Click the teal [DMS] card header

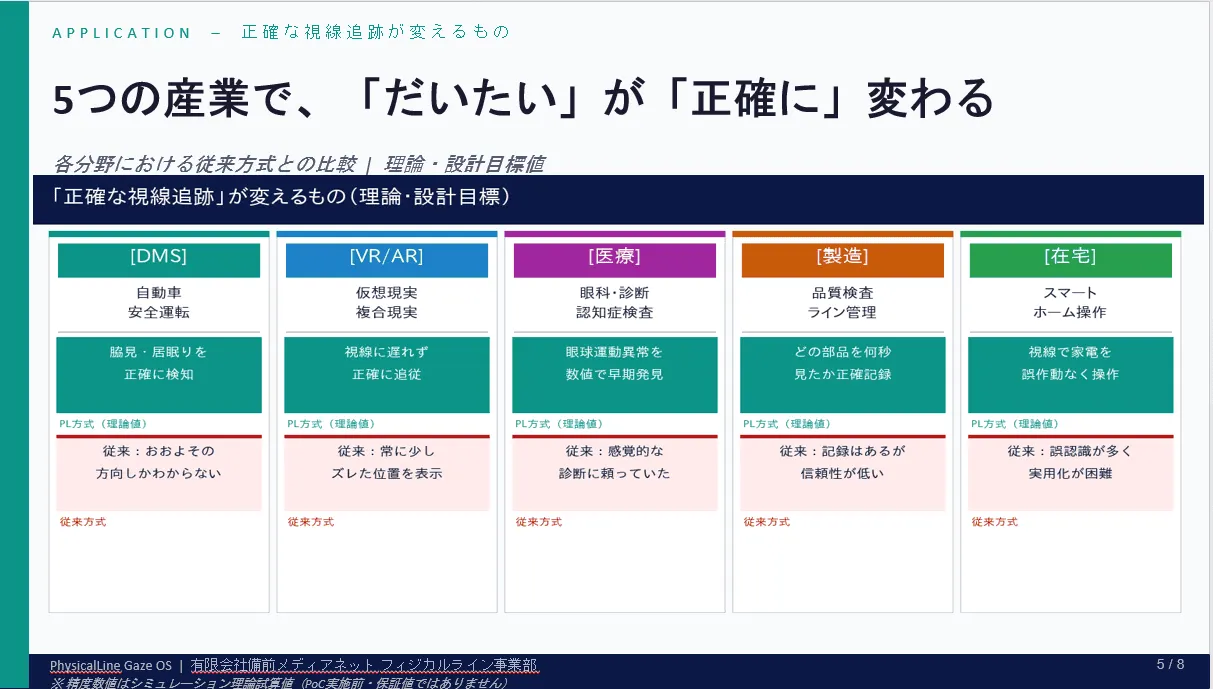coord(158,258)
